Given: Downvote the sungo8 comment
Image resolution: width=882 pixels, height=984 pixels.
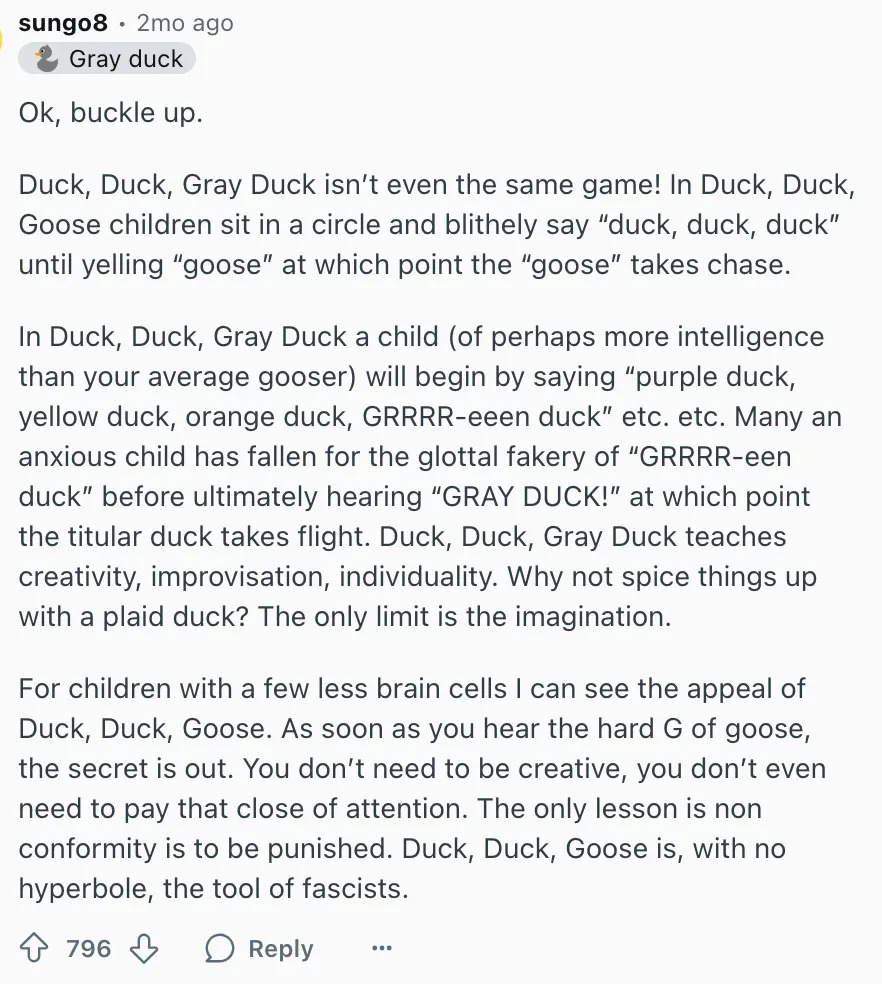Looking at the screenshot, I should click(145, 948).
